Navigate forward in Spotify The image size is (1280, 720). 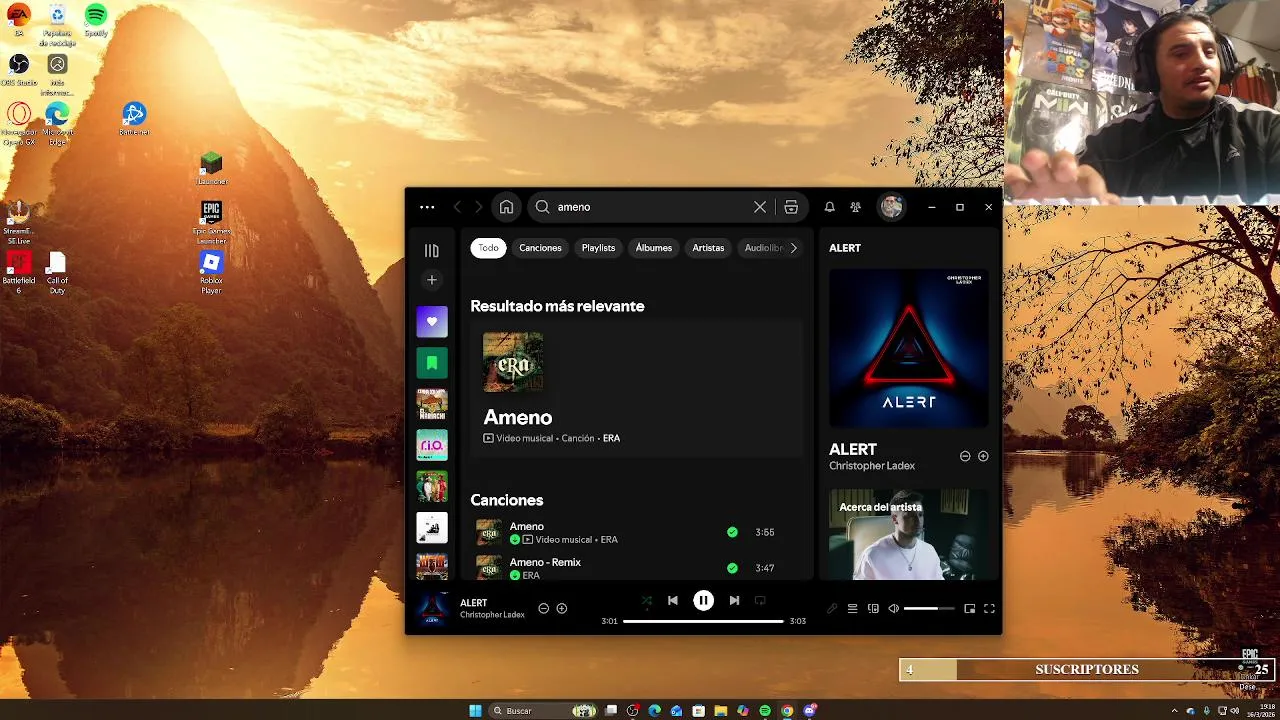pos(478,207)
